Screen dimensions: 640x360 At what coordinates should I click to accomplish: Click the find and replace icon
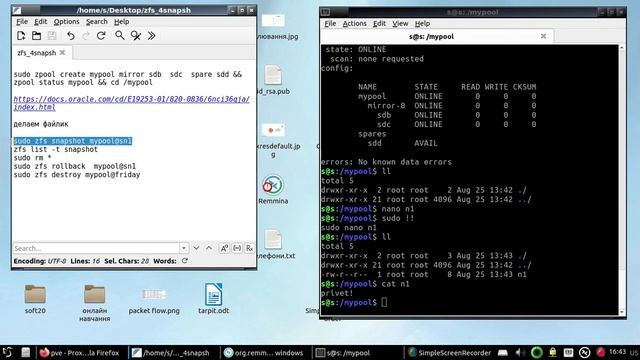[136, 36]
